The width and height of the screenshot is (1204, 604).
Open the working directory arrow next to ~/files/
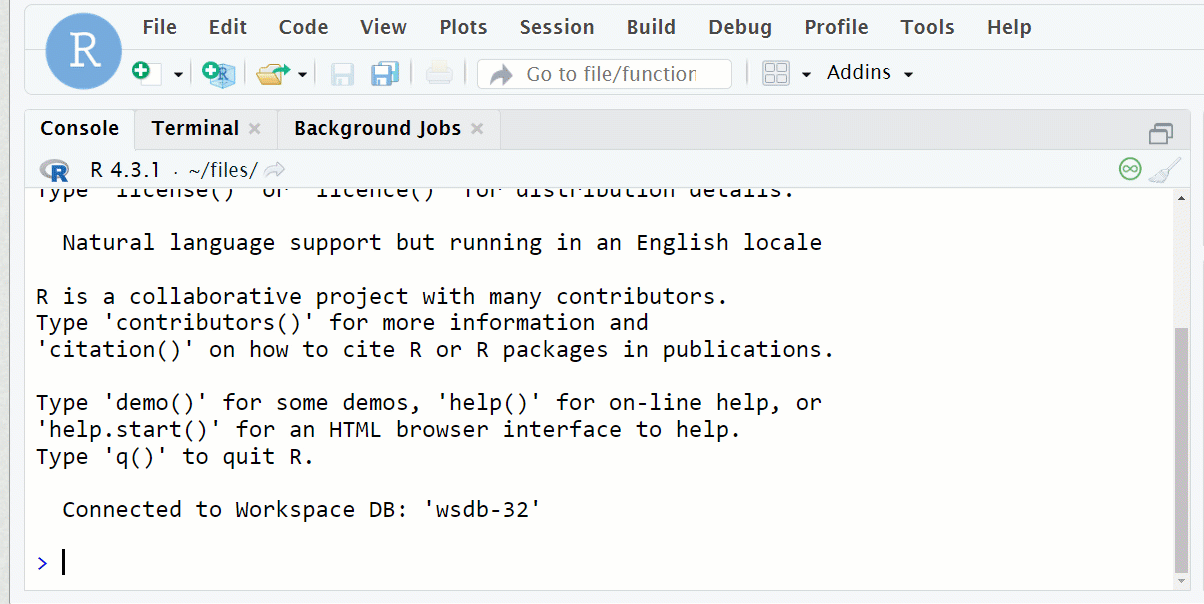275,169
